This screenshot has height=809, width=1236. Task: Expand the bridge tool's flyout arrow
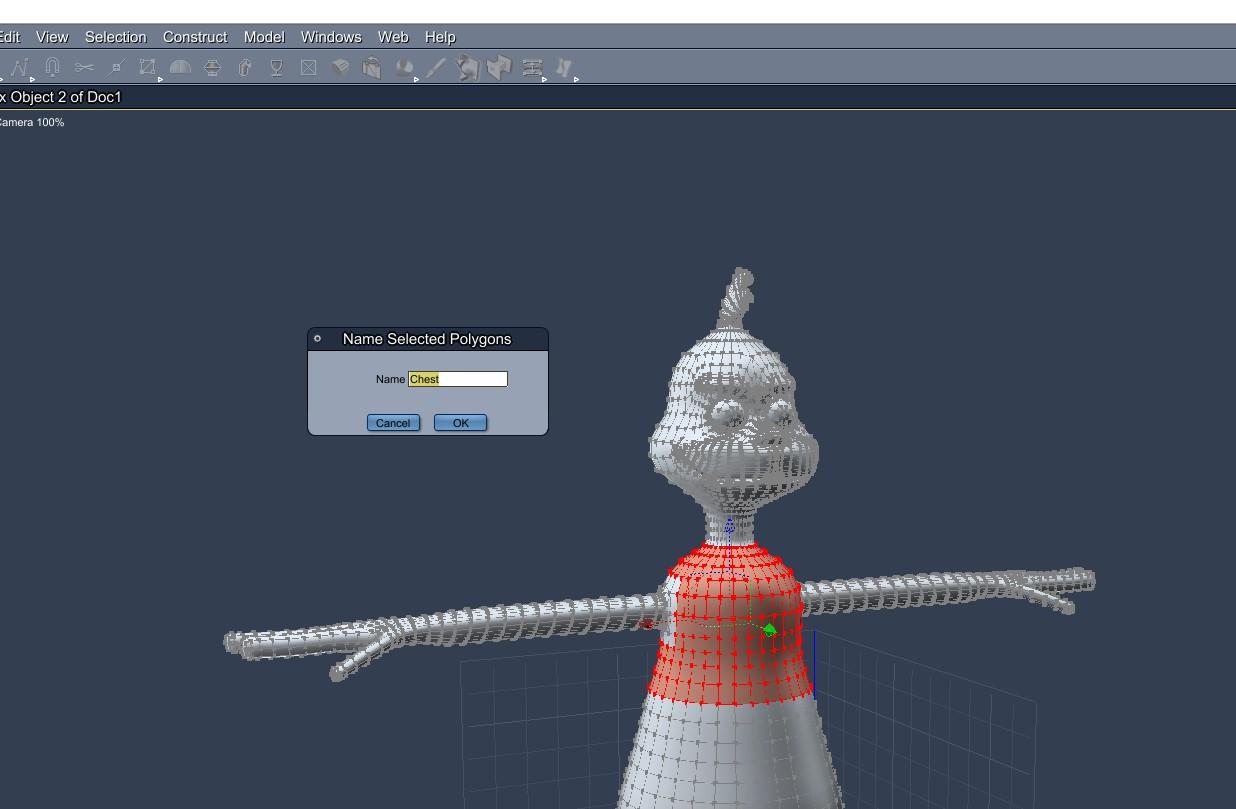pyautogui.click(x=544, y=79)
